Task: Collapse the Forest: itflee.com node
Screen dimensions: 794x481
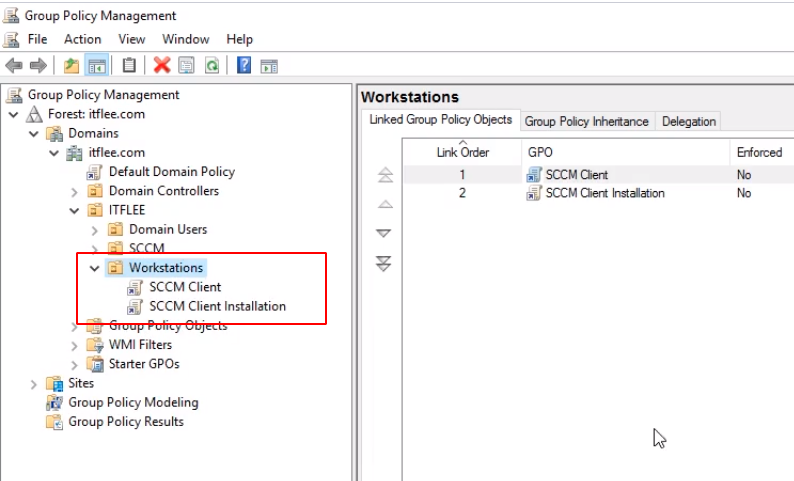Action: tap(14, 115)
